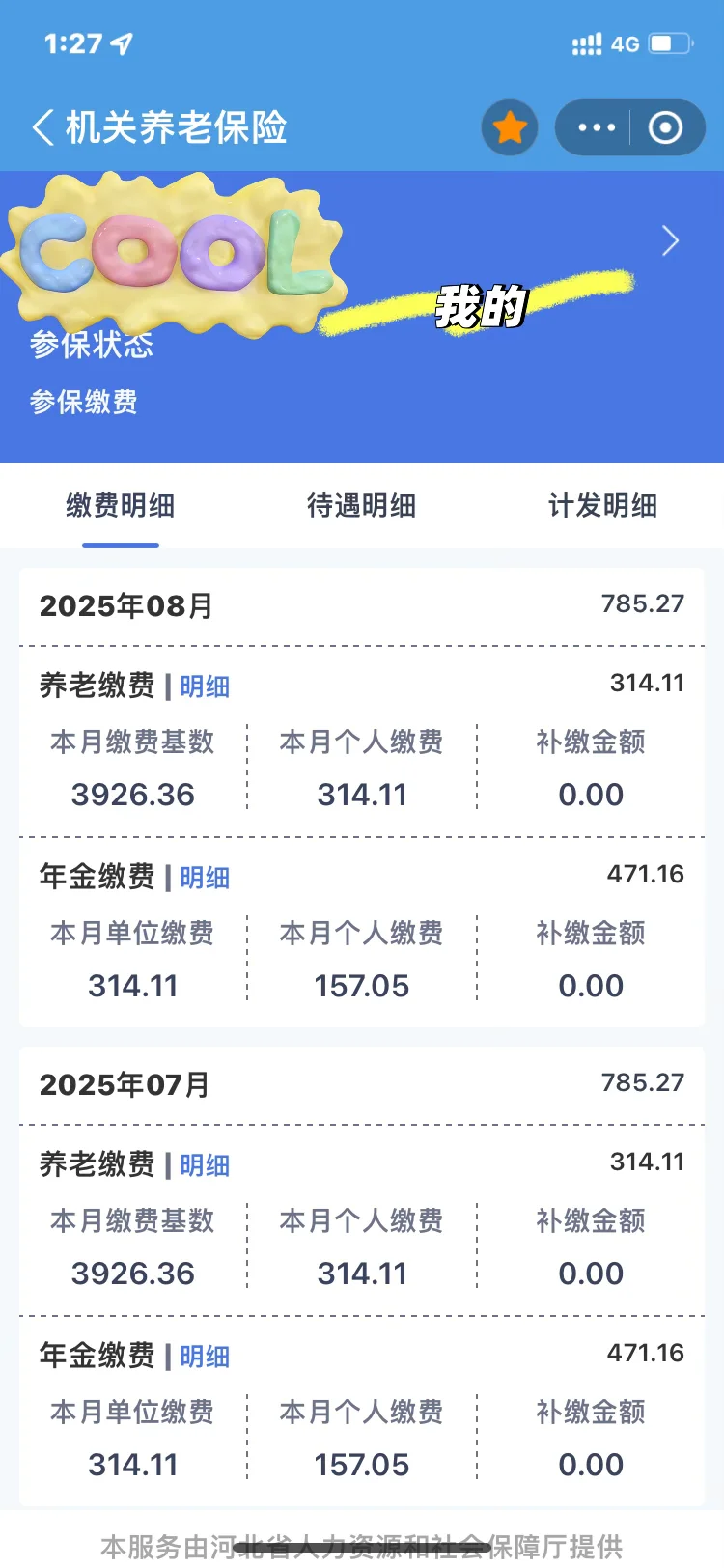Open 明细 link for 2025年08月 年金缴费
724x1568 pixels.
coord(205,878)
